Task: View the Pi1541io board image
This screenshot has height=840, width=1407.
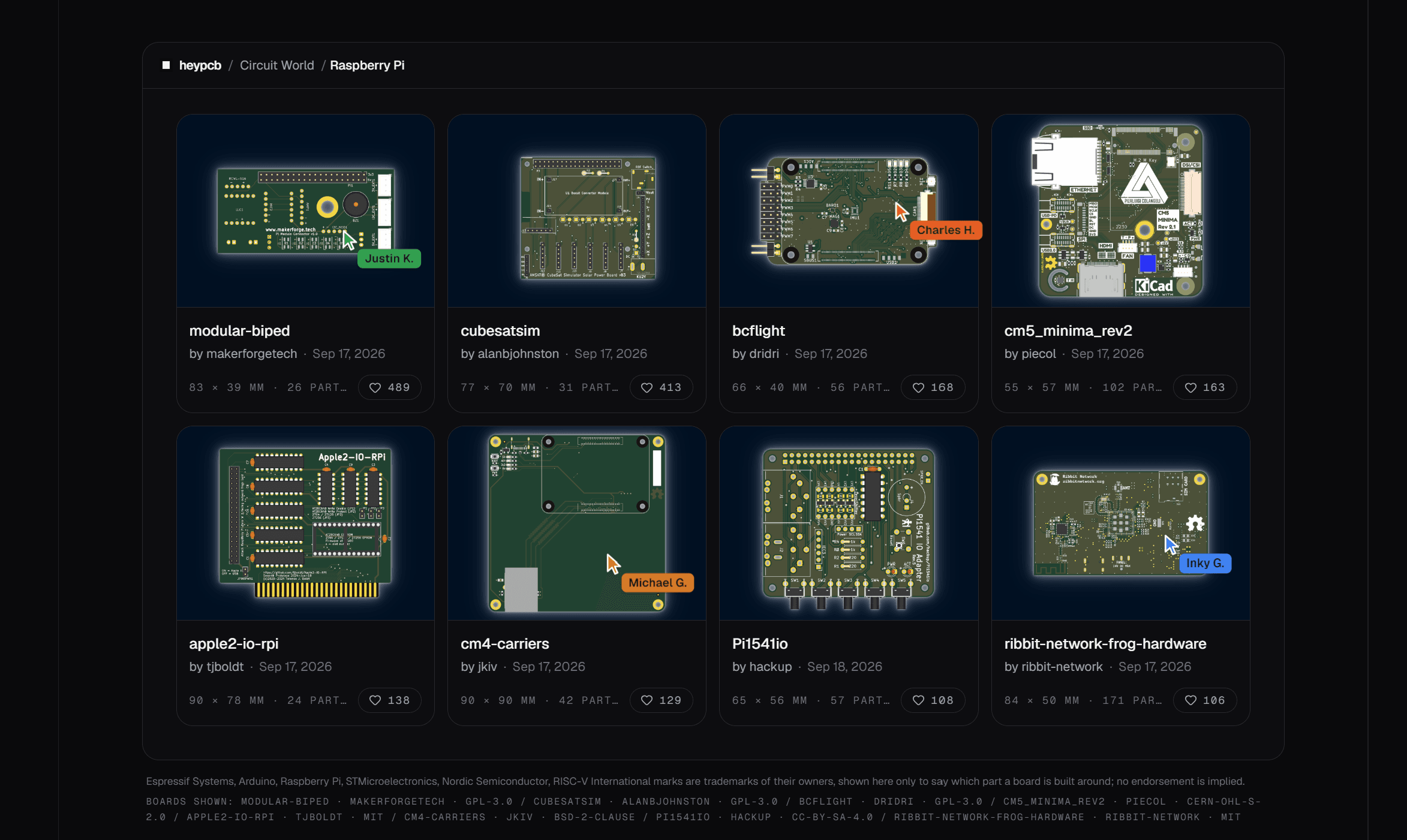Action: pyautogui.click(x=849, y=523)
